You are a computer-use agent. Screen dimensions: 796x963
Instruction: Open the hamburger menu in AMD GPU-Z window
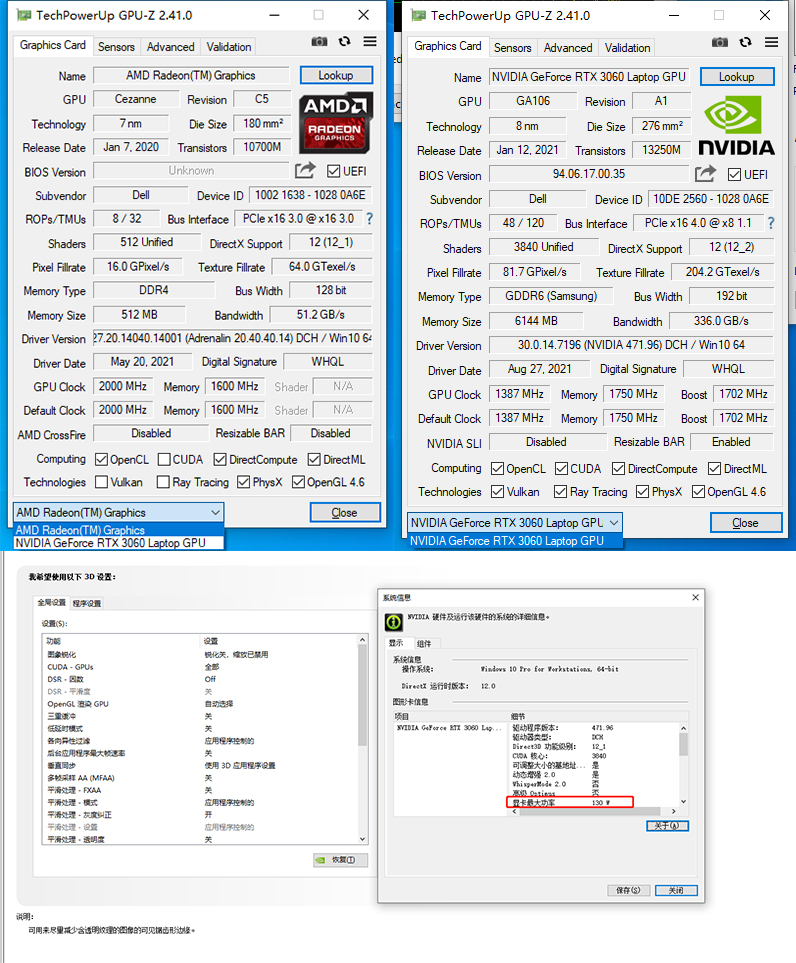click(370, 41)
